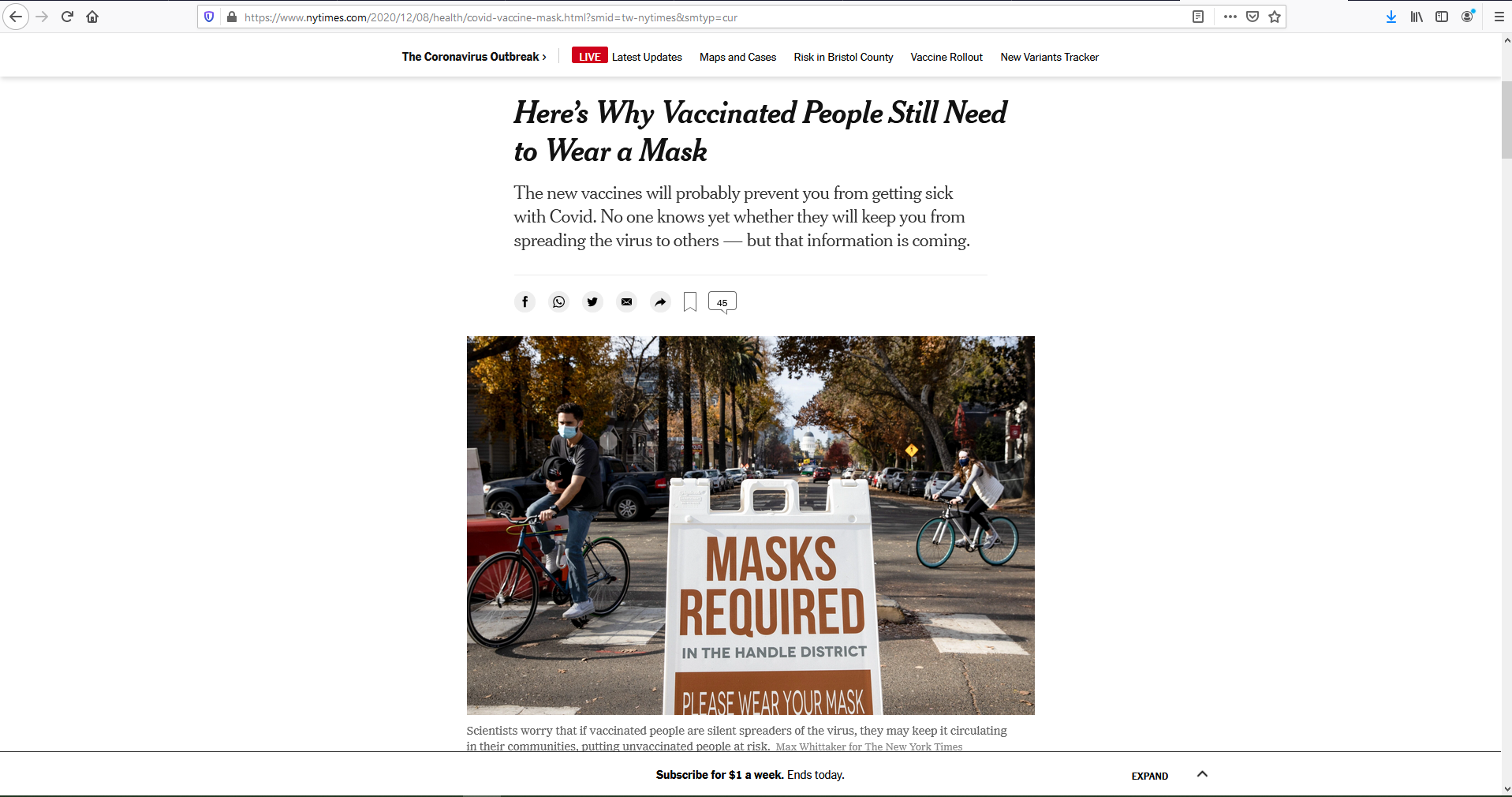Open the Vaccine Rollout section
The height and width of the screenshot is (797, 1512).
pos(946,57)
